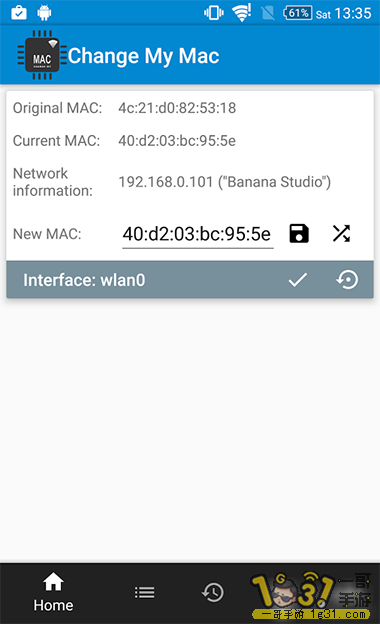380x624 pixels.
Task: Tap the Original MAC address value
Action: [x=177, y=108]
